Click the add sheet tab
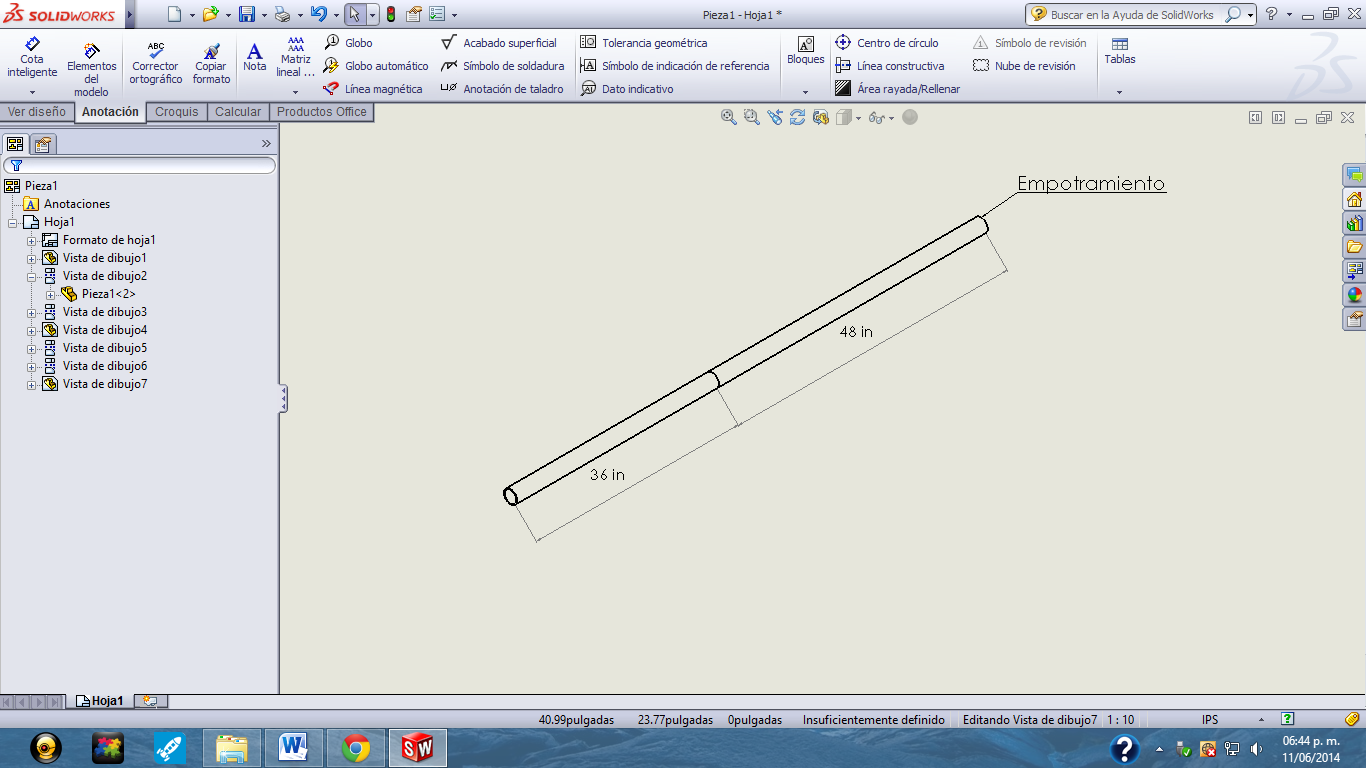The height and width of the screenshot is (768, 1366). 150,701
